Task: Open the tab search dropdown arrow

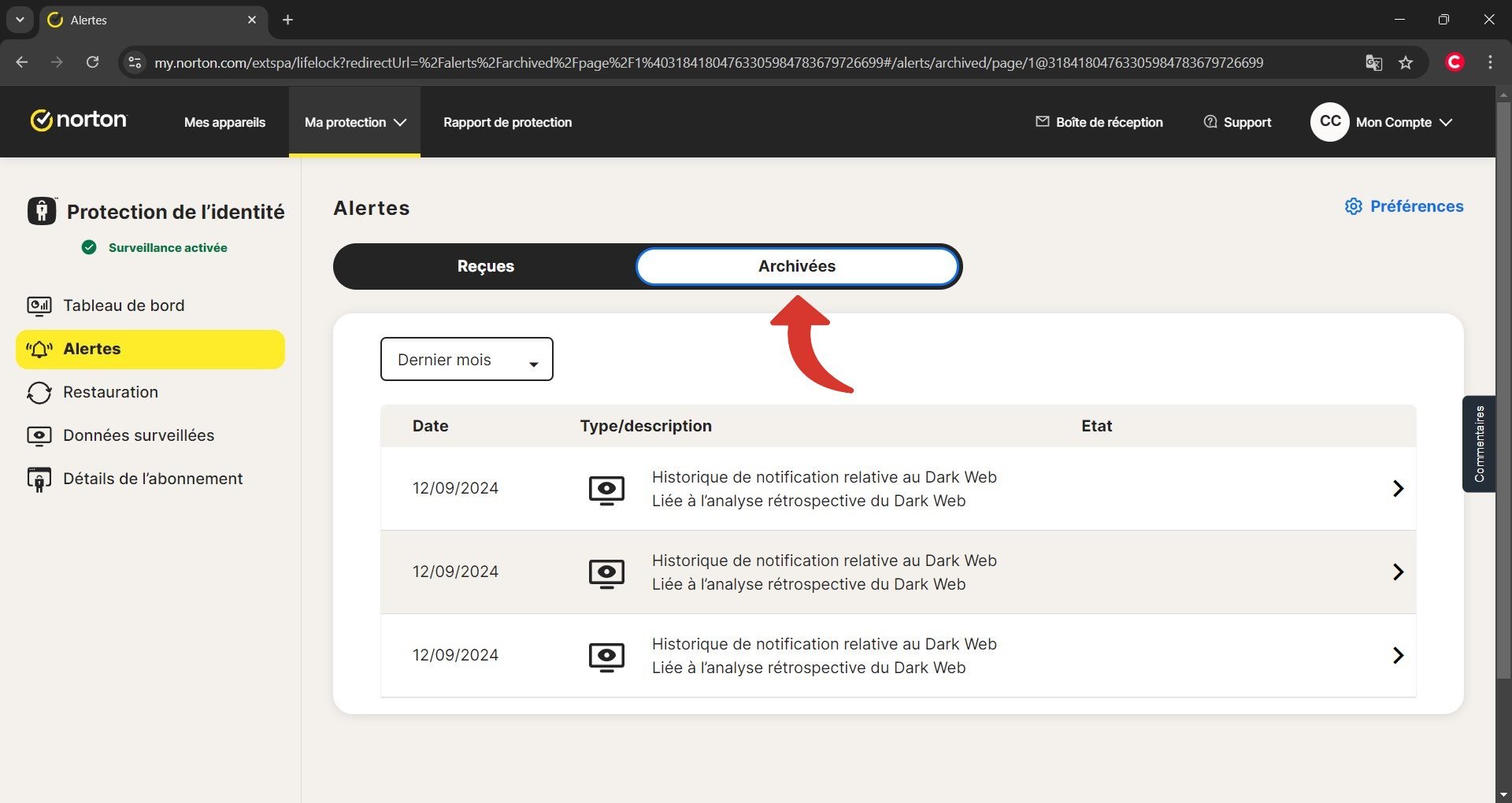Action: click(x=20, y=20)
